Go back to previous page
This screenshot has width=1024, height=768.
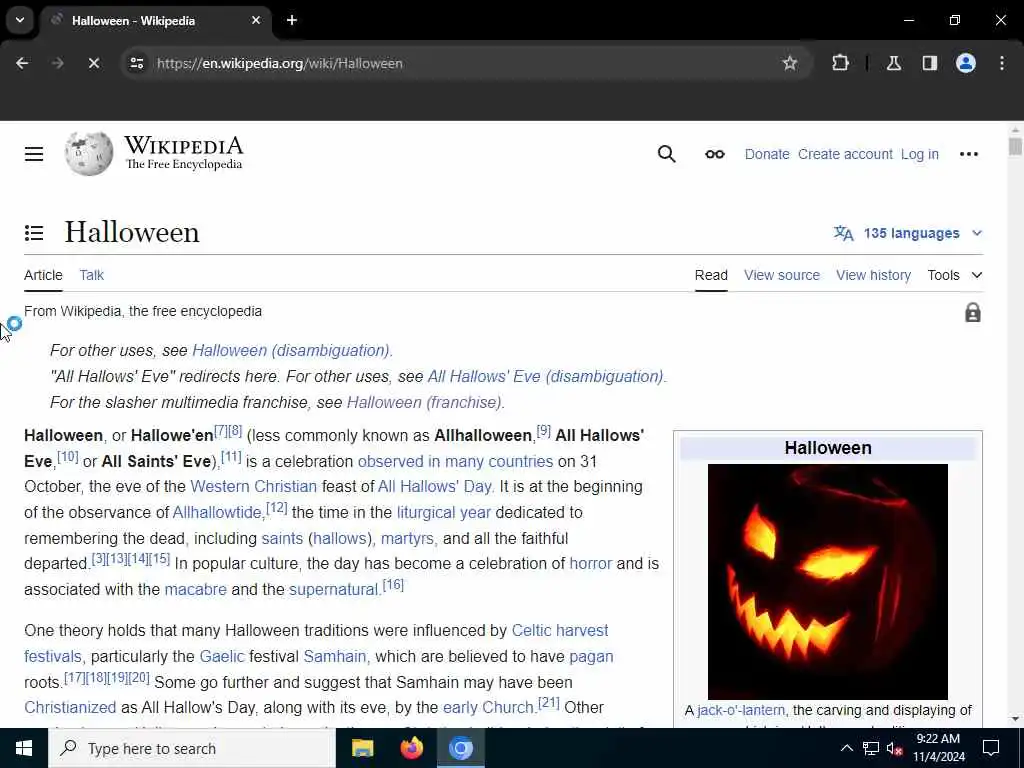22,63
